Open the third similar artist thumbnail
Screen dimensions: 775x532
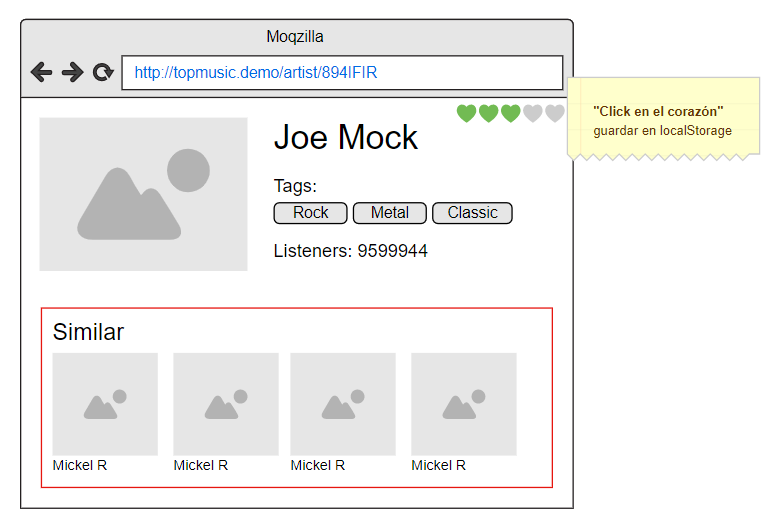point(343,404)
